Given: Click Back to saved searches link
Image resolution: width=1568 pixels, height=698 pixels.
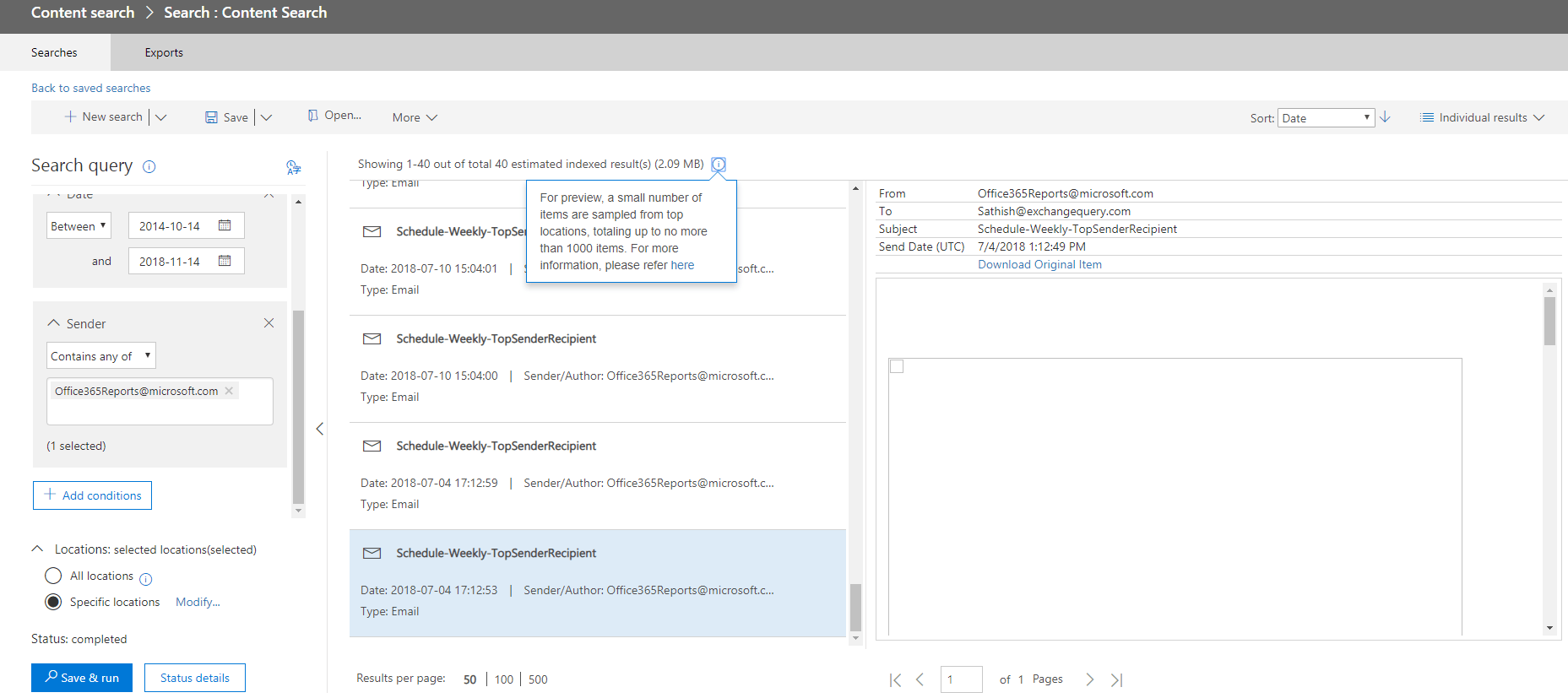Looking at the screenshot, I should [91, 88].
